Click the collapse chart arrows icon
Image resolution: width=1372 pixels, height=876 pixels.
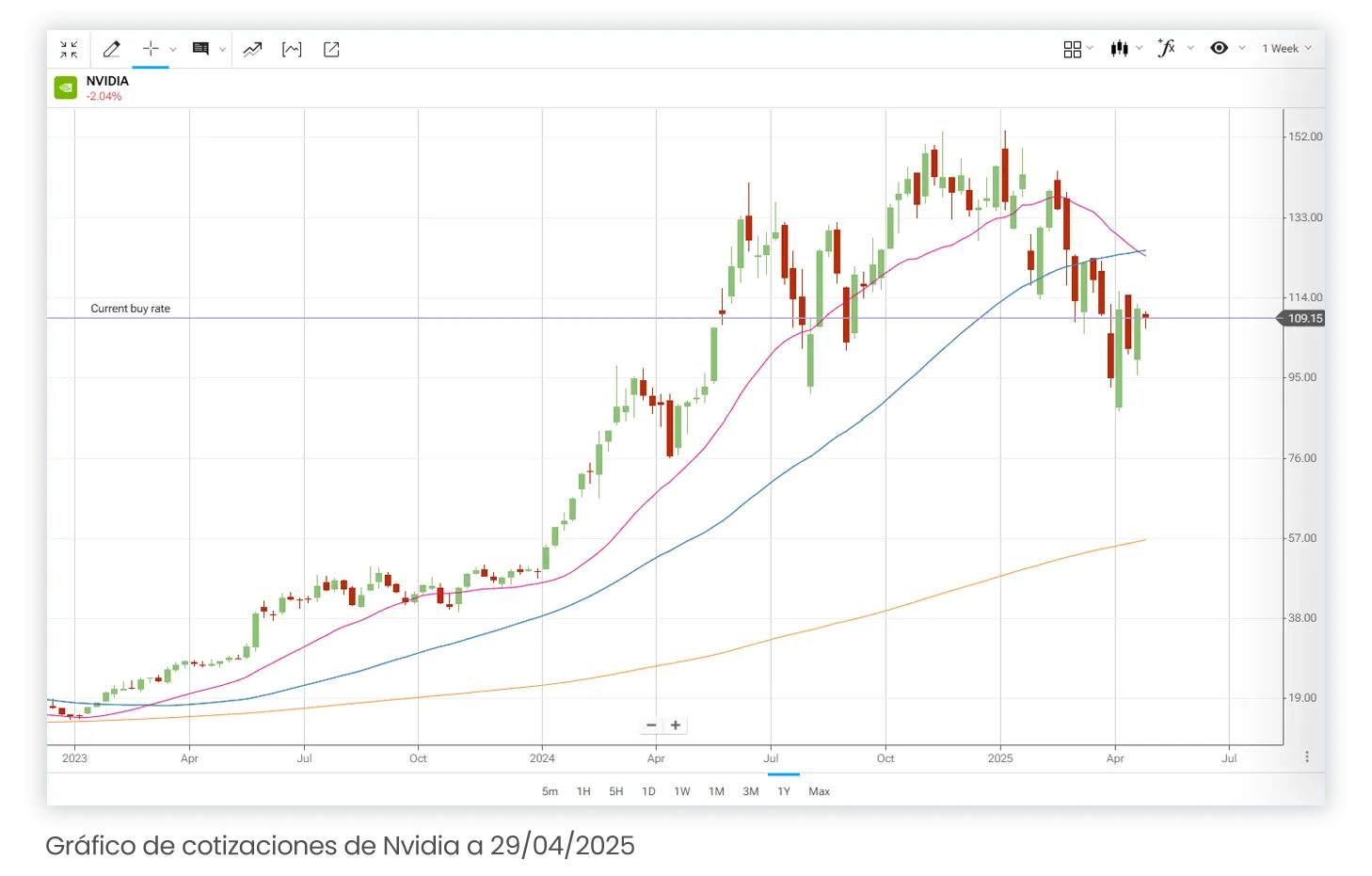tap(69, 50)
